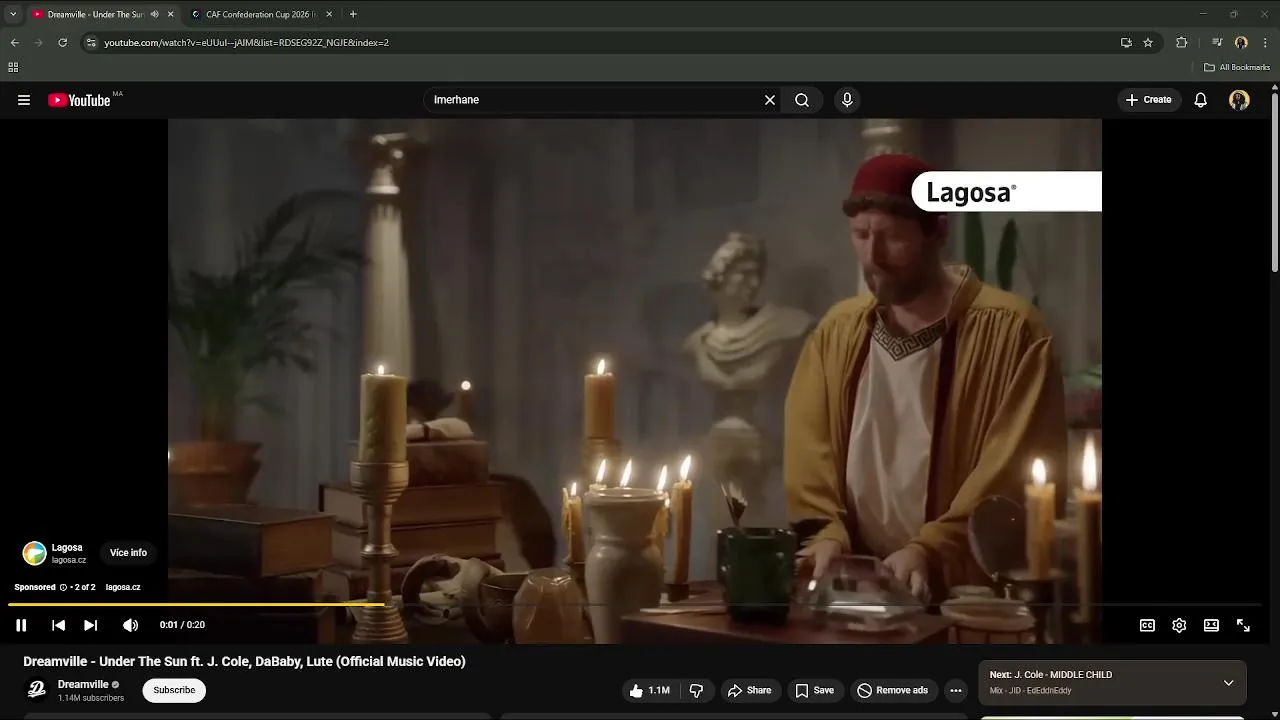Open the Dreamville channel avatar
This screenshot has height=720, width=1280.
tap(37, 690)
